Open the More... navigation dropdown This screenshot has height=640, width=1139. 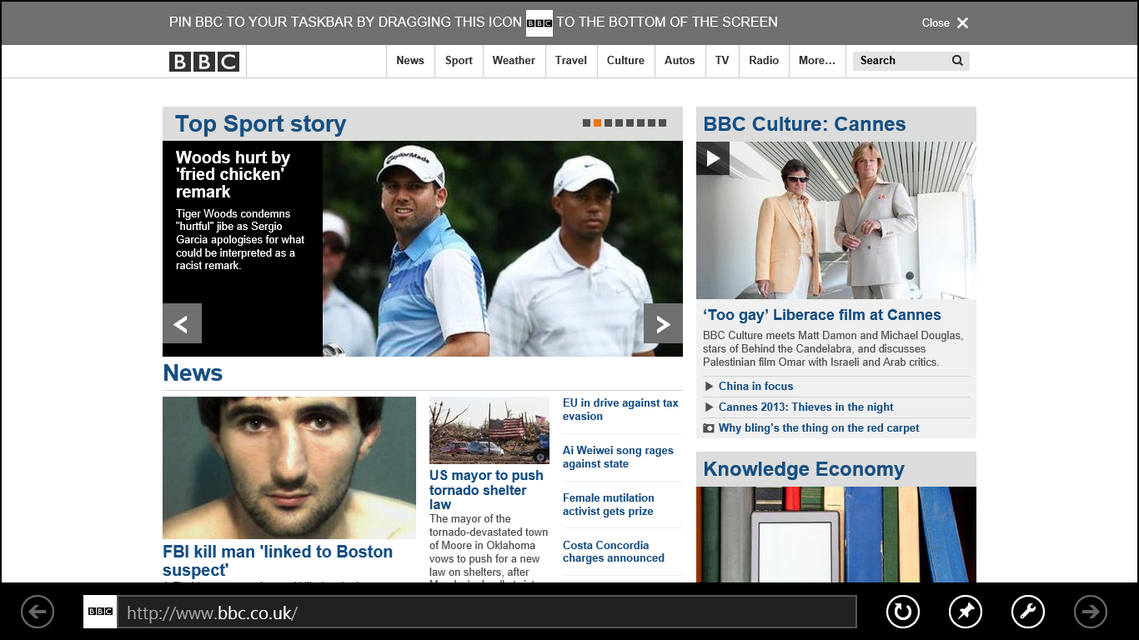click(x=817, y=61)
